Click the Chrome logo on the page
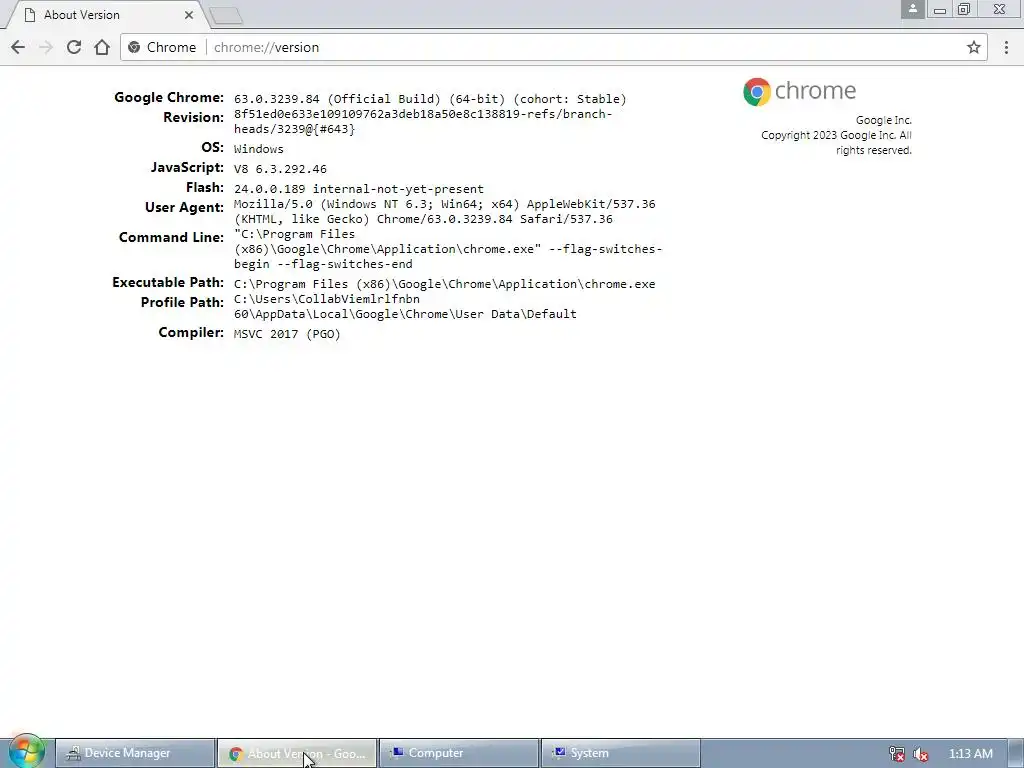This screenshot has width=1024, height=768. pos(799,91)
